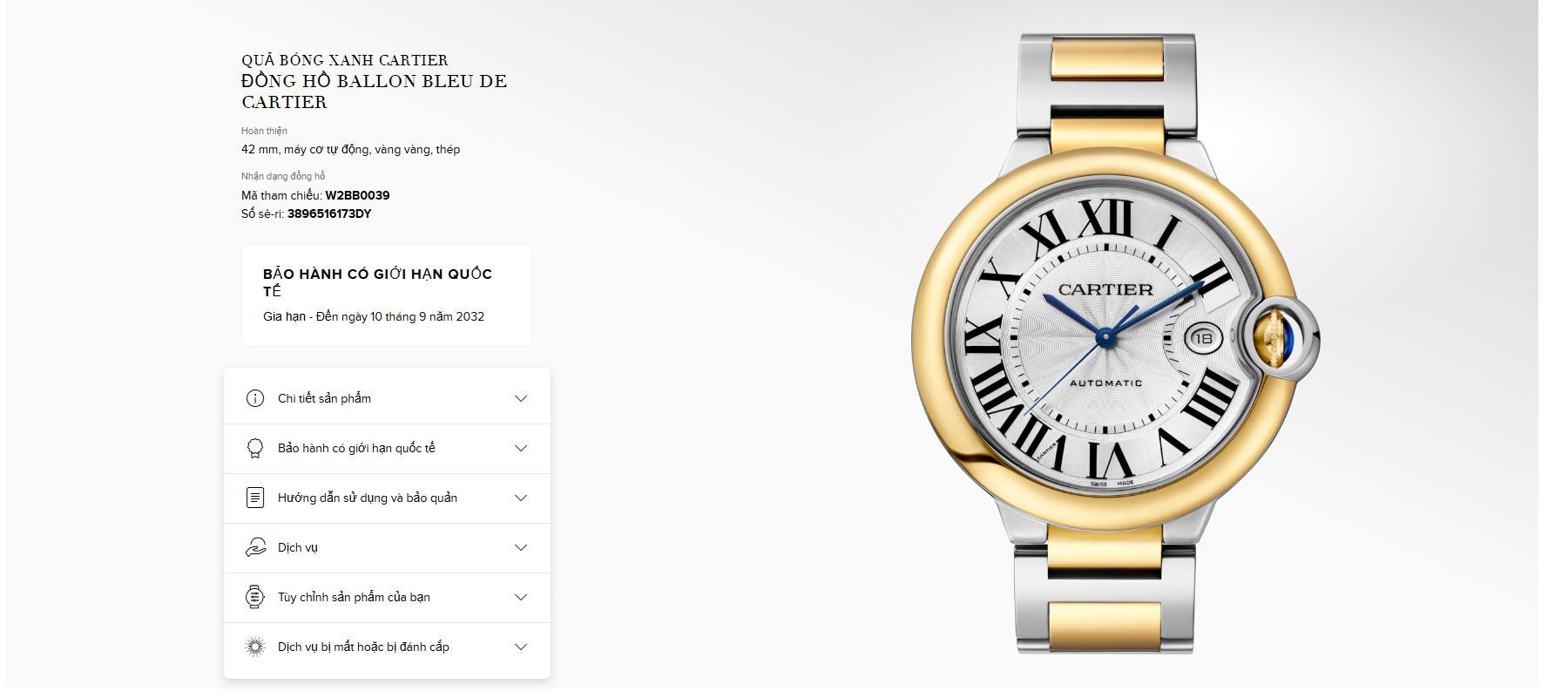Click the watch icon for Tùy chỉnh sản phẩm
Screen dimensions: 1568x698
(x=255, y=597)
